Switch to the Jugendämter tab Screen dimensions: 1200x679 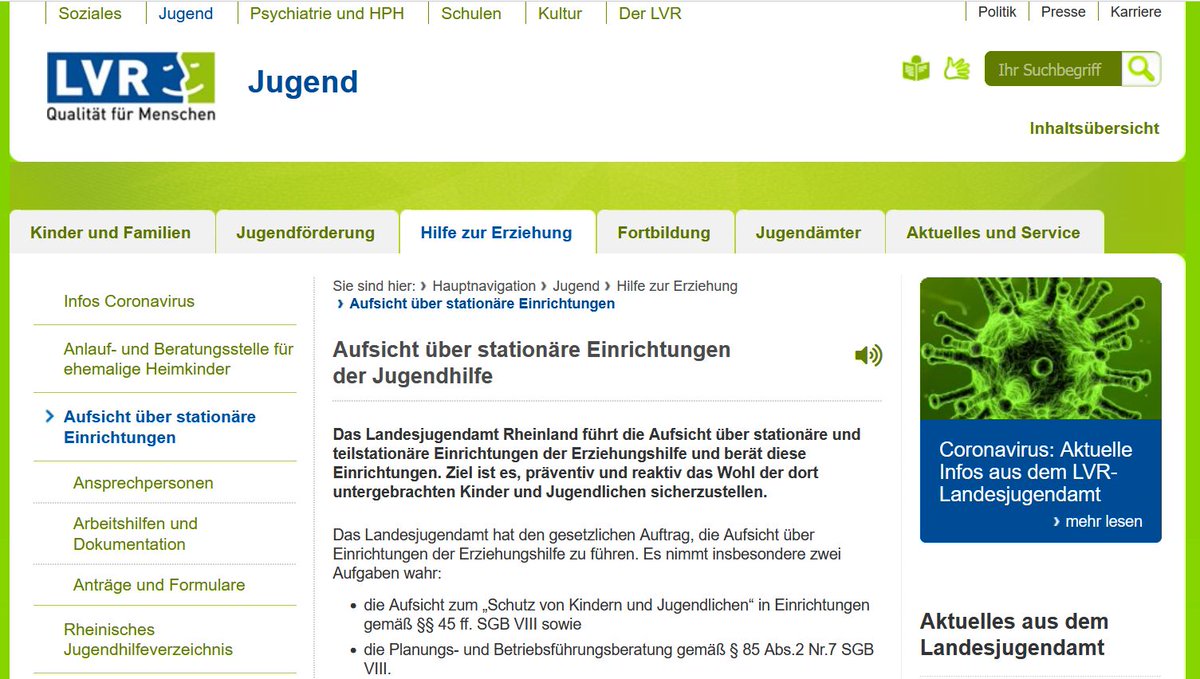coord(808,232)
